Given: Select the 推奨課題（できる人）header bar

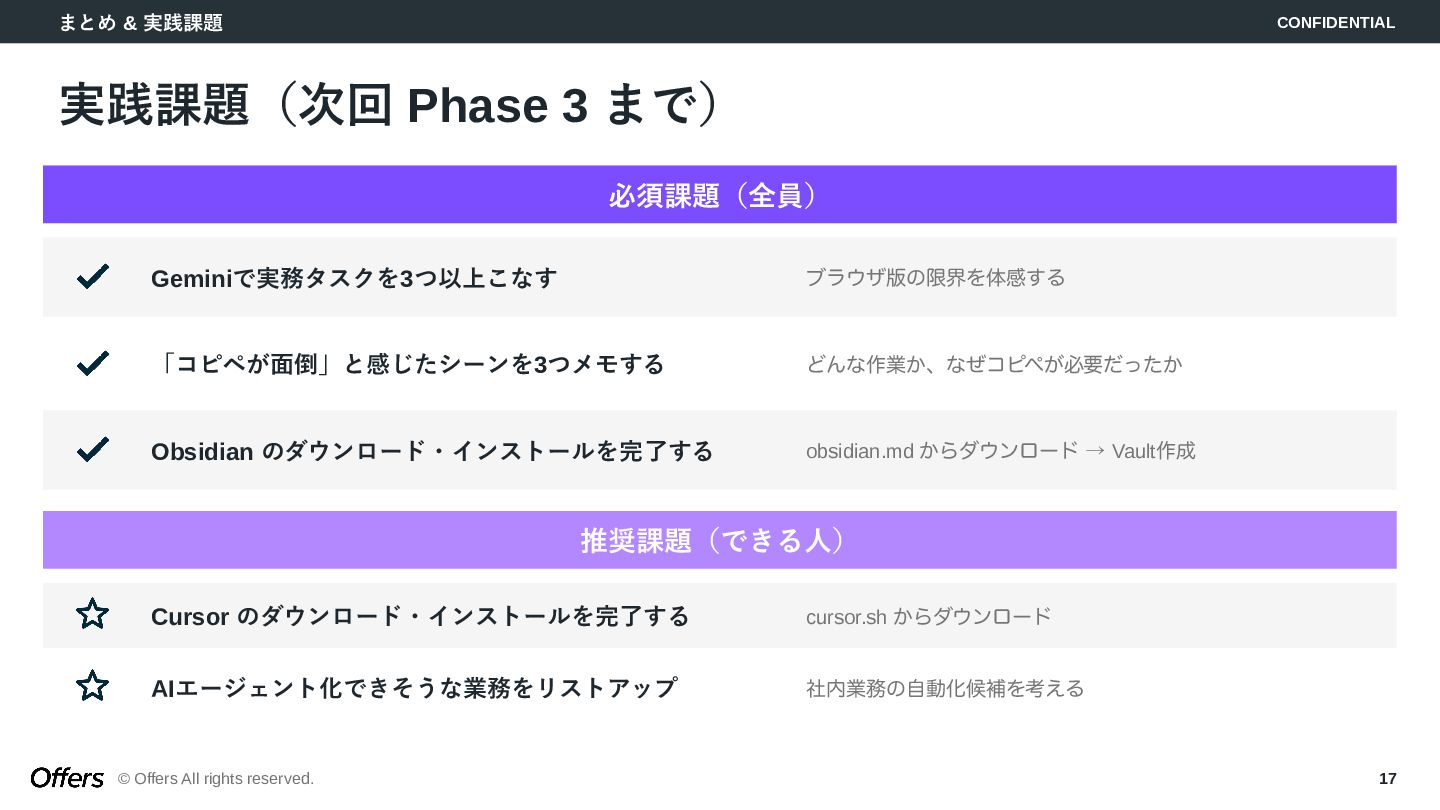Looking at the screenshot, I should pos(719,540).
